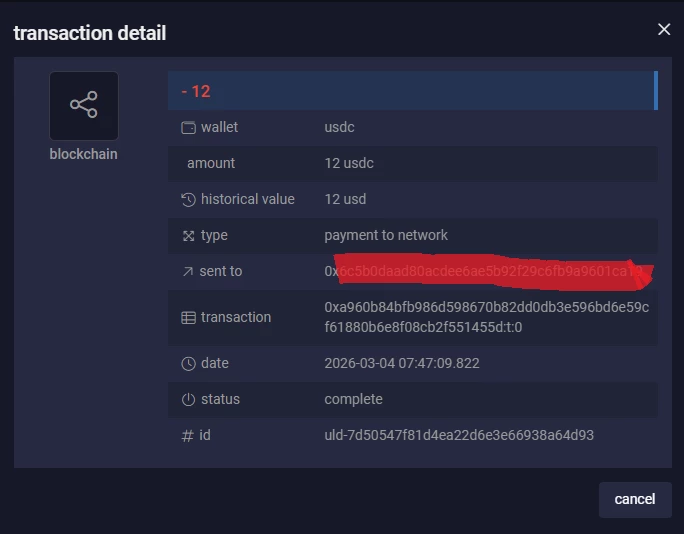Close the transaction detail dialog

click(664, 29)
